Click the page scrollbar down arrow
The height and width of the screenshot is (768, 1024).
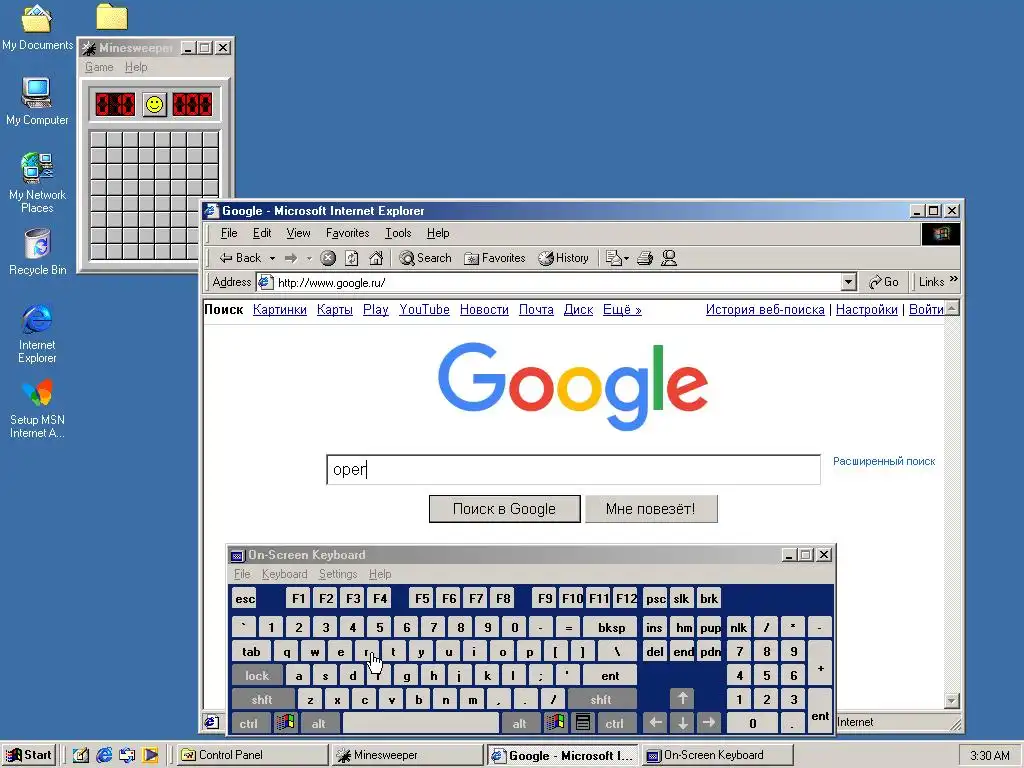click(x=952, y=701)
